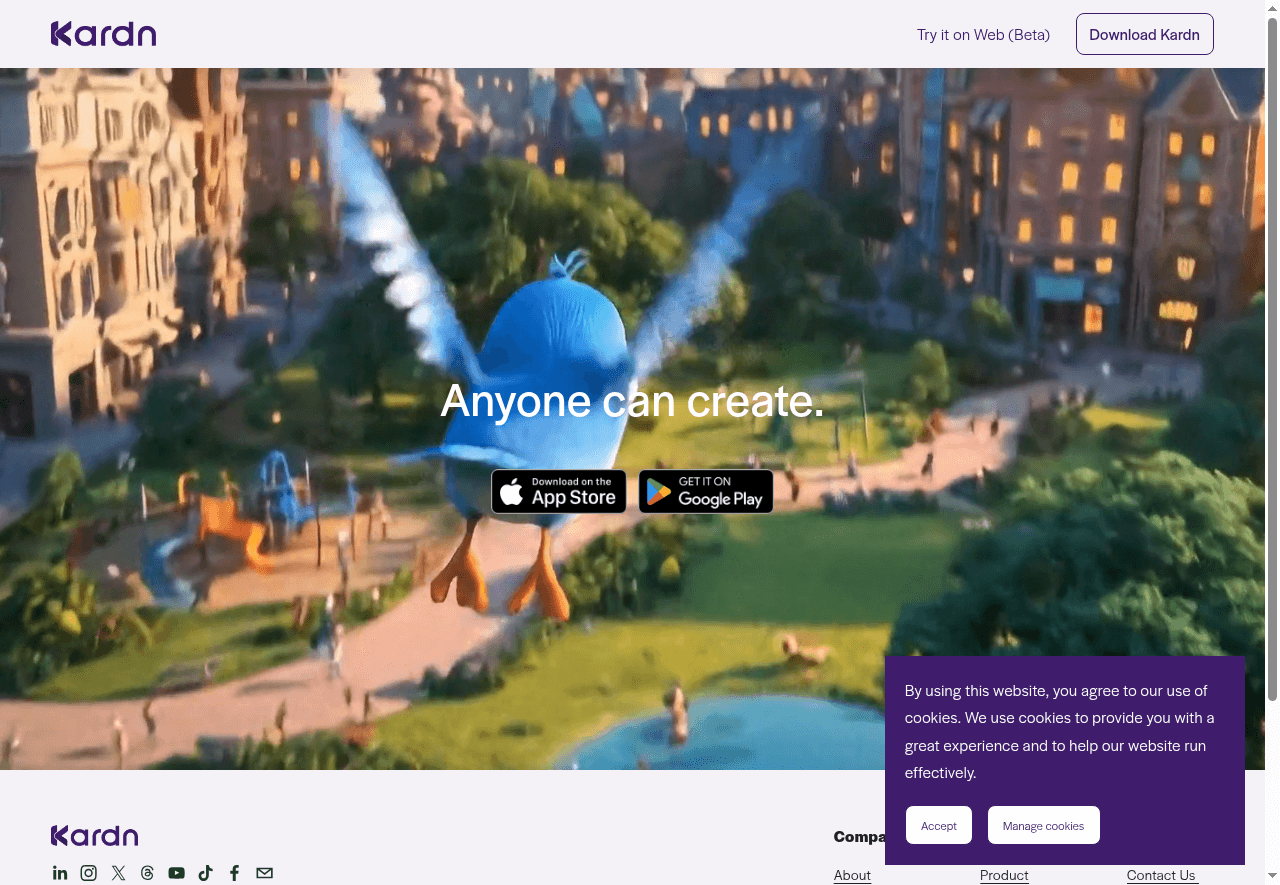Click the Kardn logo in footer

[94, 836]
